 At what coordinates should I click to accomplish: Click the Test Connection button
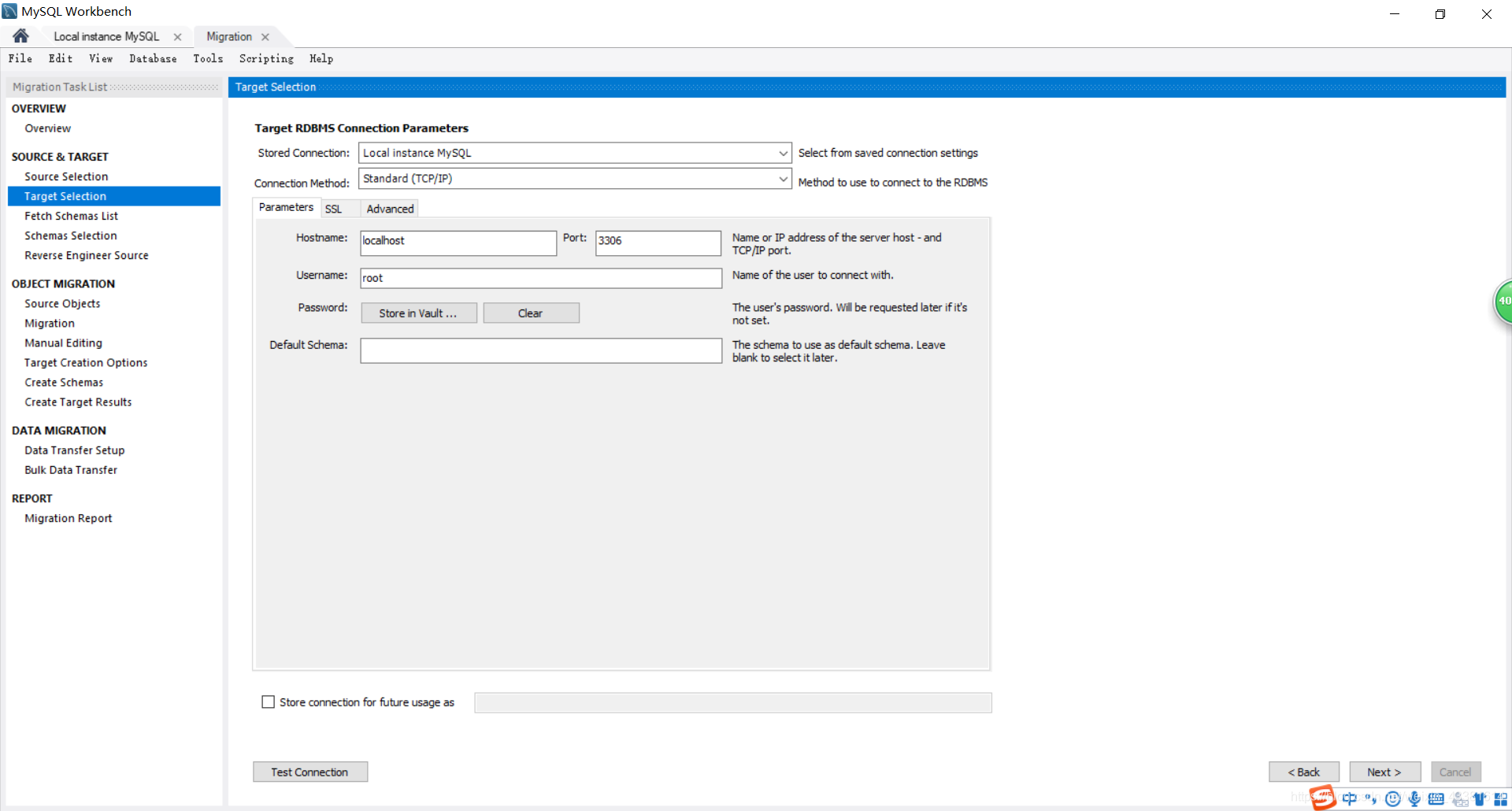309,772
